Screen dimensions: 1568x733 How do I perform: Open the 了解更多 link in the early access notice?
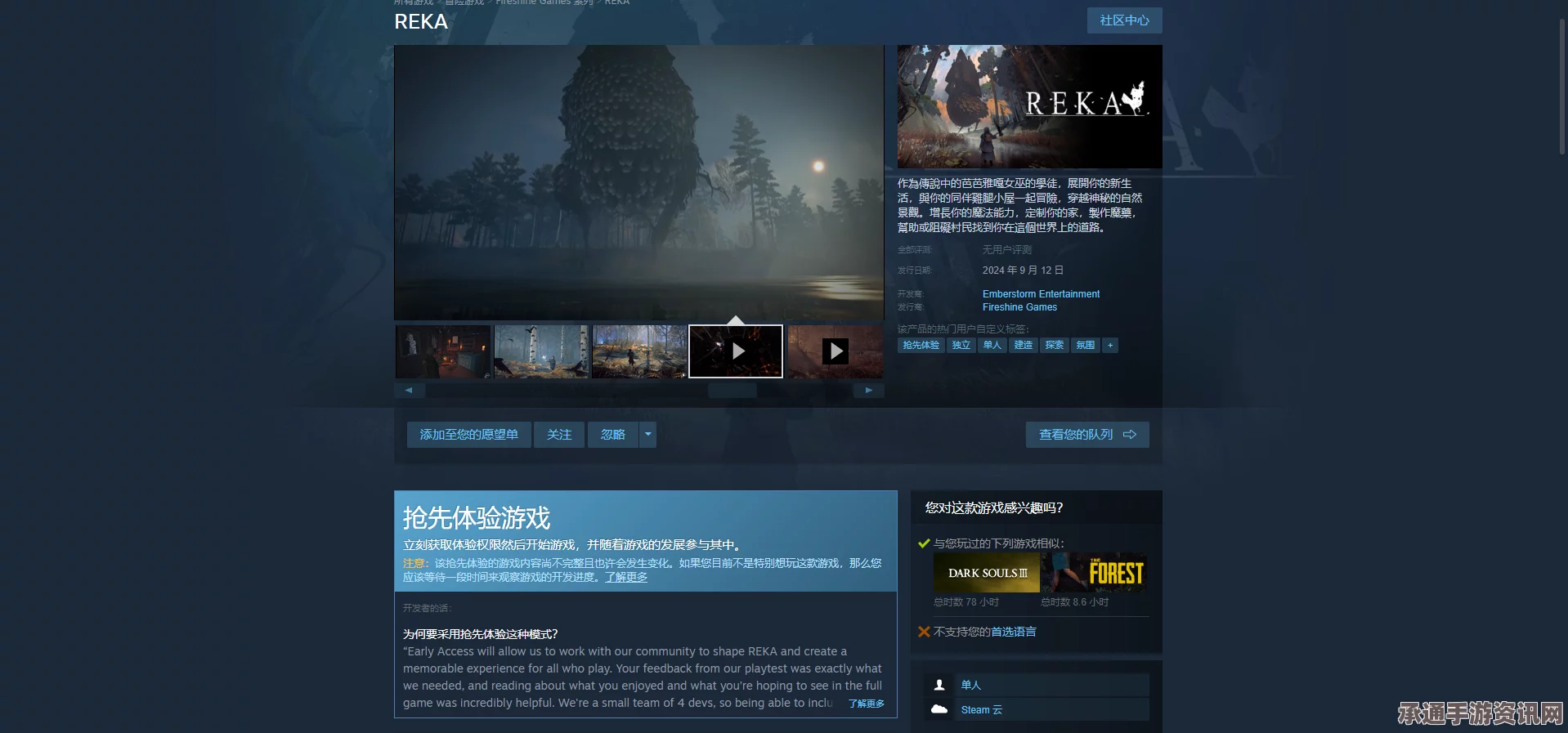click(626, 577)
